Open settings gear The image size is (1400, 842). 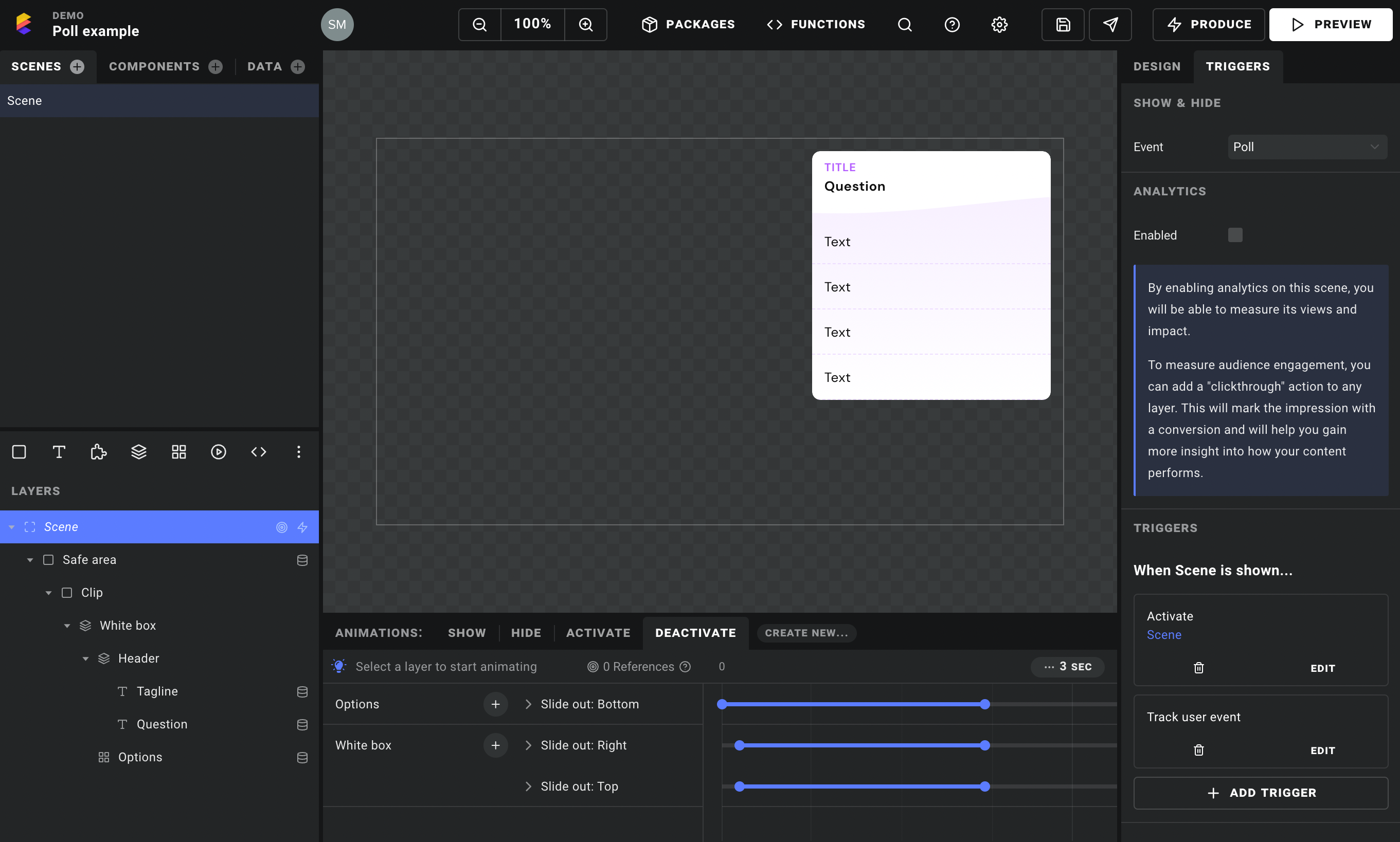pyautogui.click(x=999, y=24)
